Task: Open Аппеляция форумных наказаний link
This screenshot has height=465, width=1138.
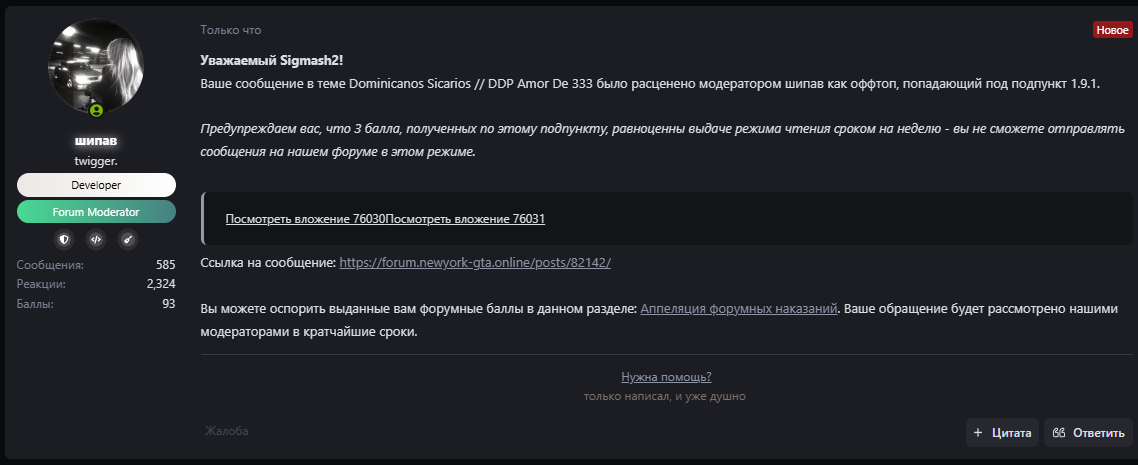Action: coord(740,308)
